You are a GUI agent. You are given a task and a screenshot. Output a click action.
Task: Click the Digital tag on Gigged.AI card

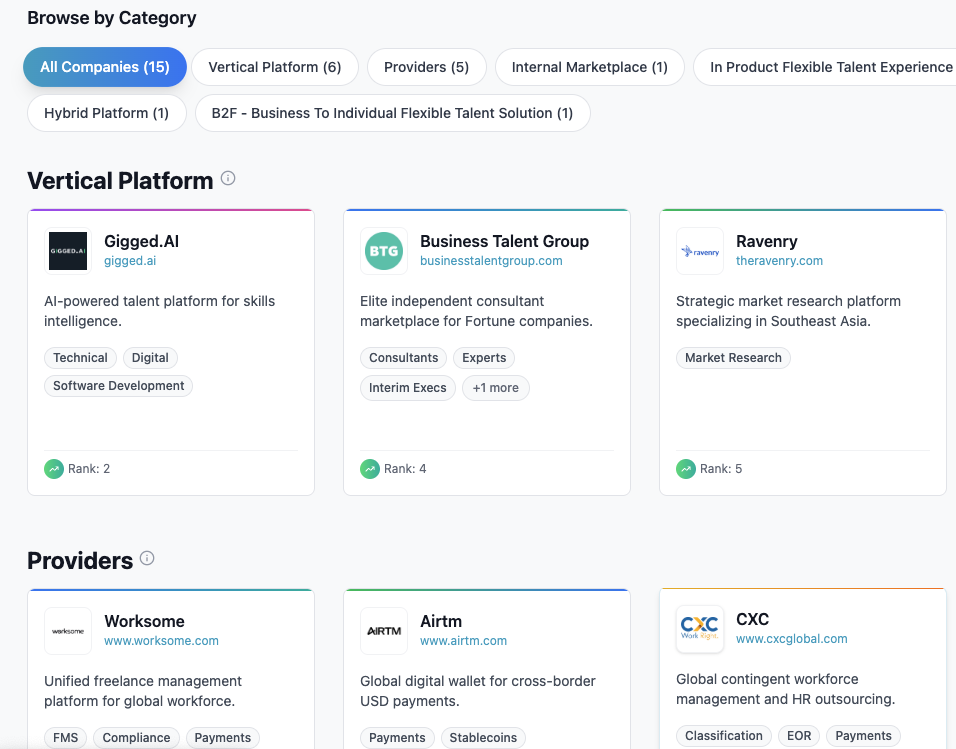point(150,357)
